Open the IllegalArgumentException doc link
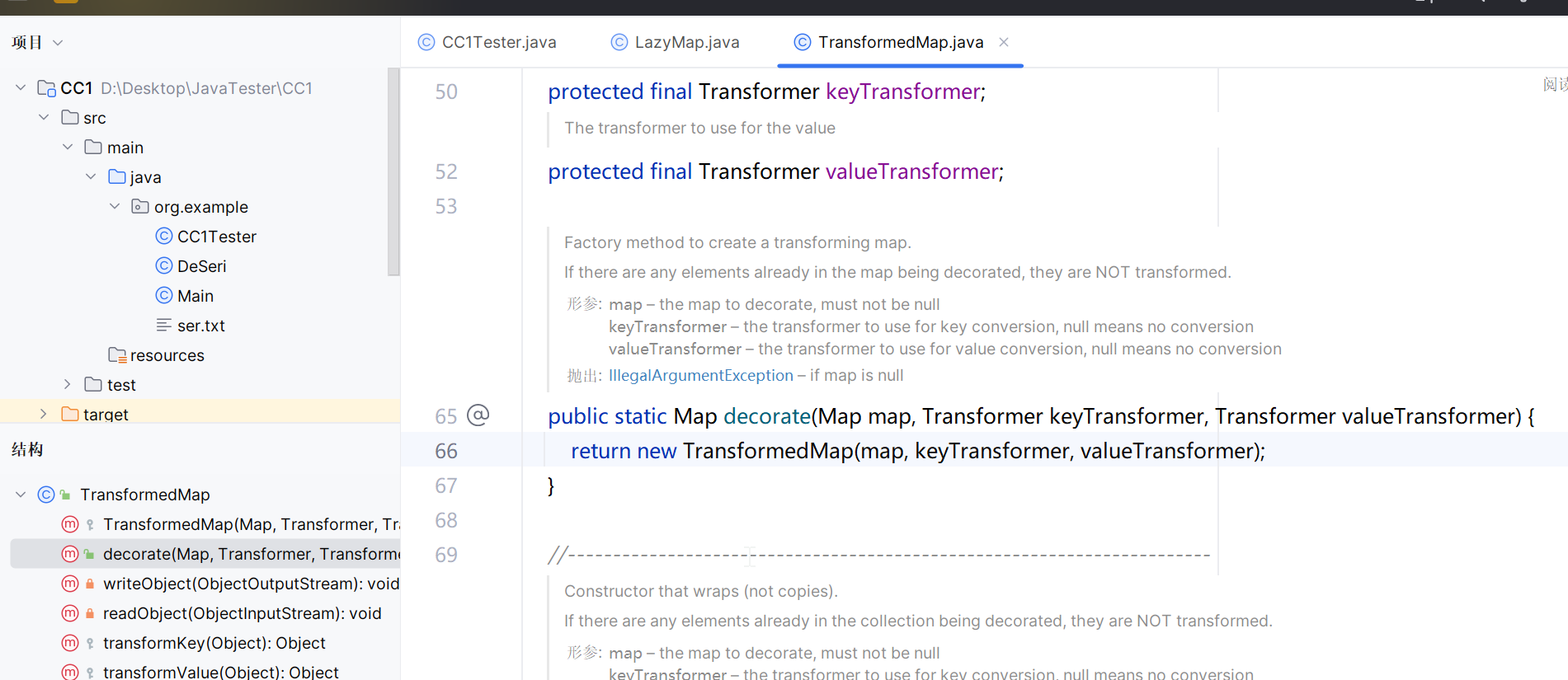 (700, 376)
